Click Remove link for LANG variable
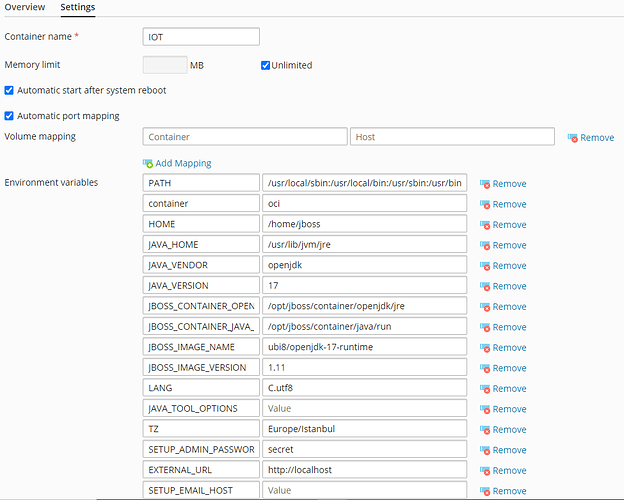624x500 pixels. [x=509, y=389]
